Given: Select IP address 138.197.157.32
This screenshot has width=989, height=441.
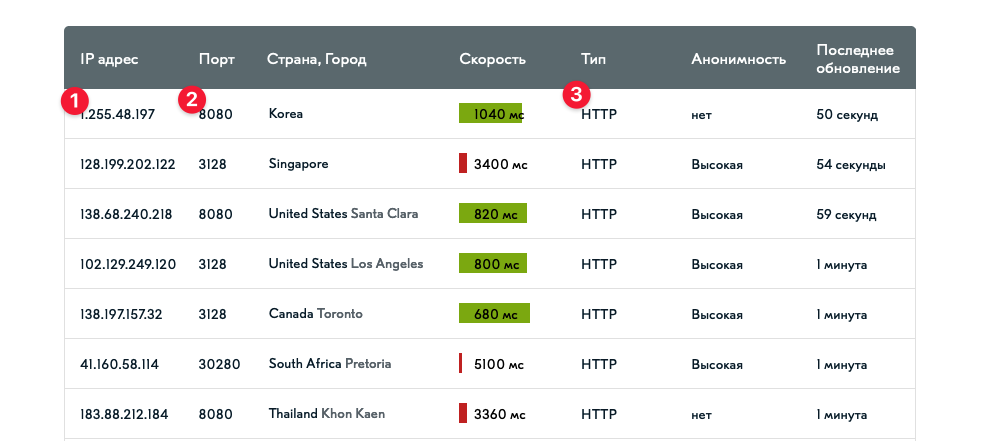Looking at the screenshot, I should pyautogui.click(x=121, y=314).
